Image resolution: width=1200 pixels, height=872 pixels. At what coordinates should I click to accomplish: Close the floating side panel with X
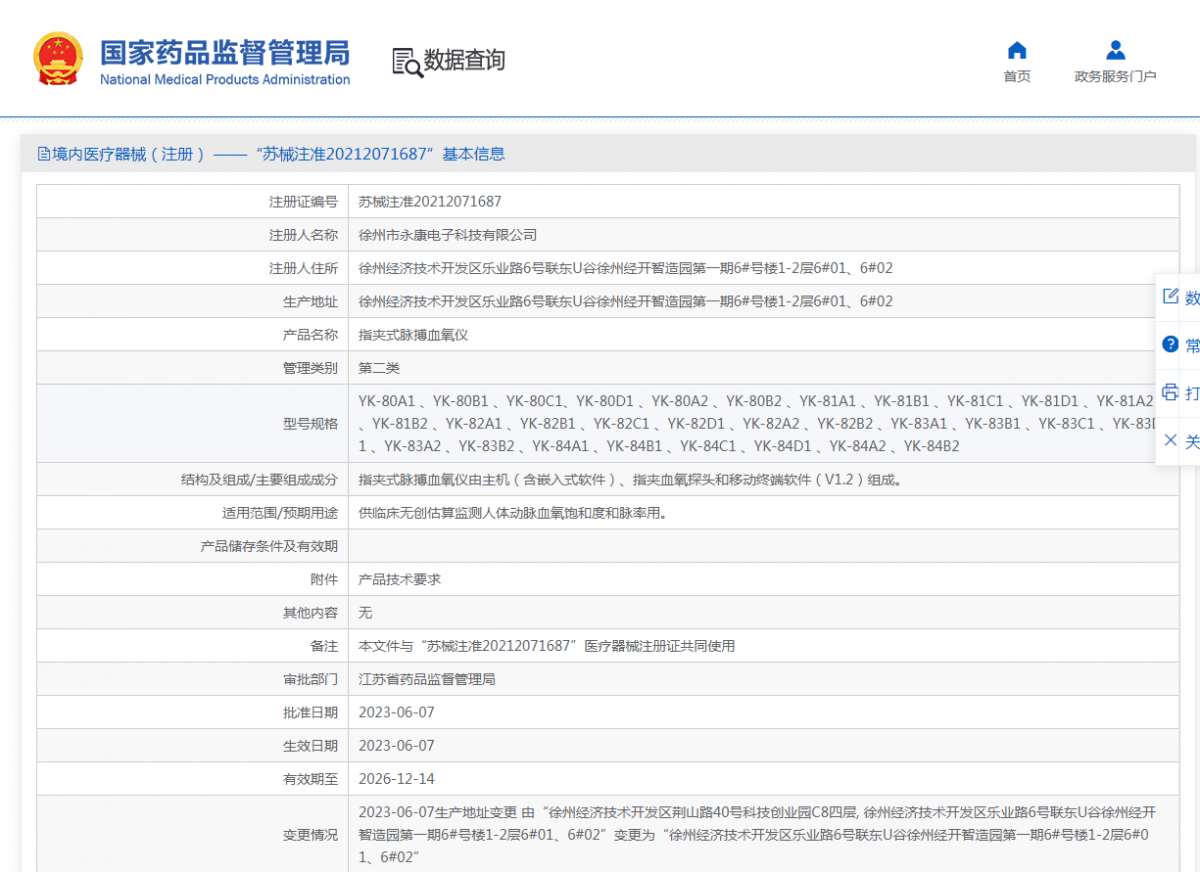click(1170, 440)
